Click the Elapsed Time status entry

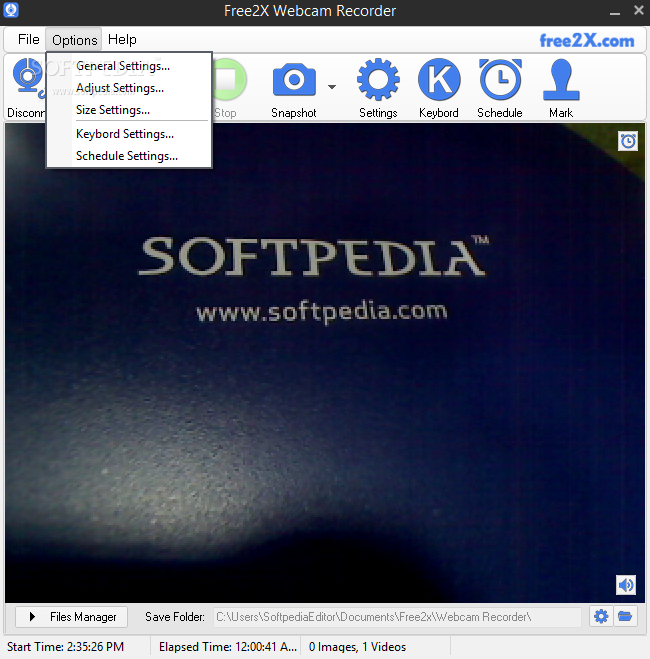(x=228, y=646)
